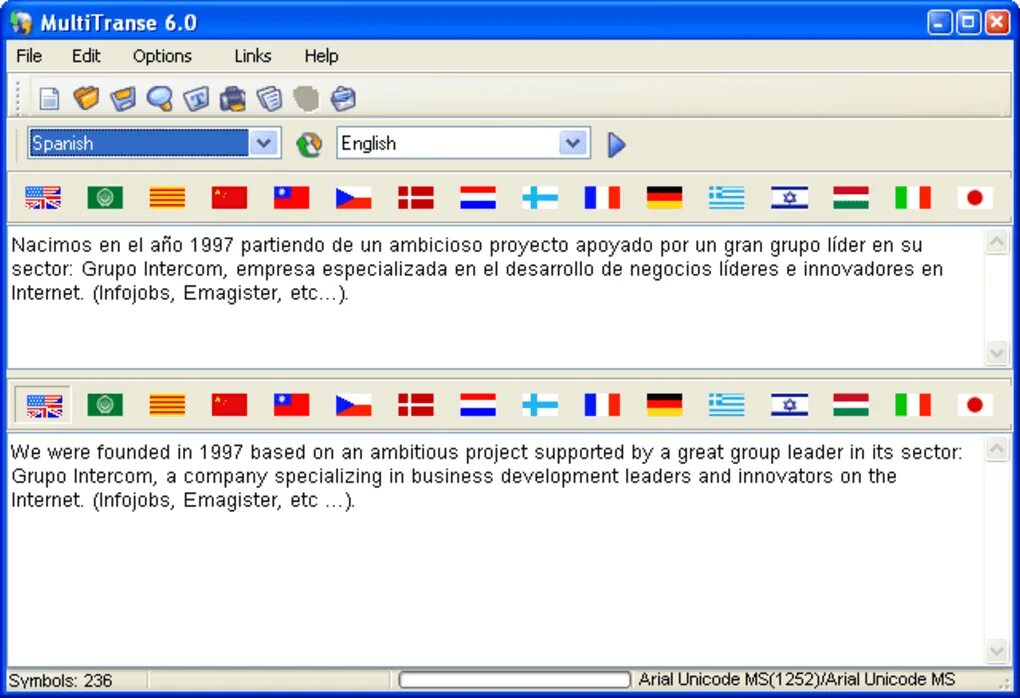The height and width of the screenshot is (698, 1020).
Task: Select Danish flag in the source flag row
Action: 416,198
